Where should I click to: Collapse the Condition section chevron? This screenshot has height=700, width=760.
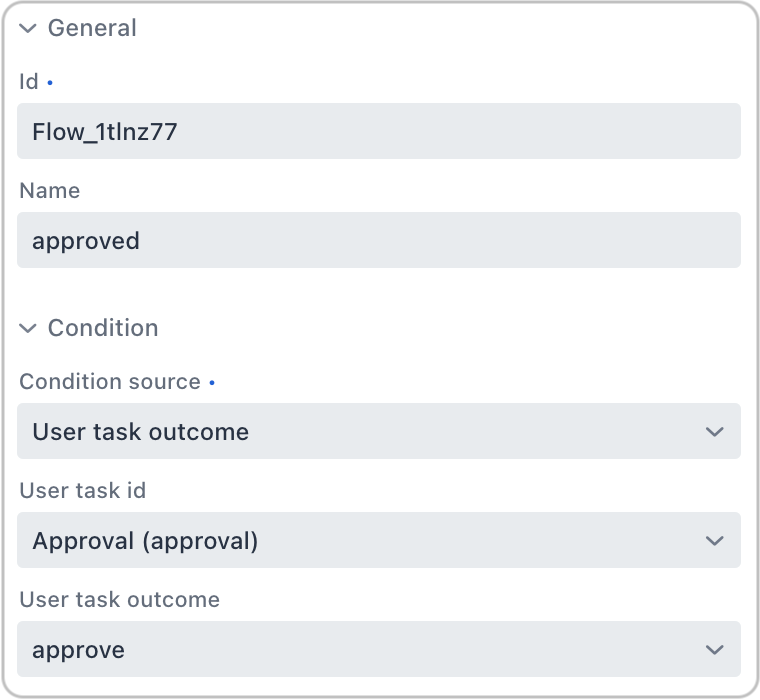click(28, 328)
